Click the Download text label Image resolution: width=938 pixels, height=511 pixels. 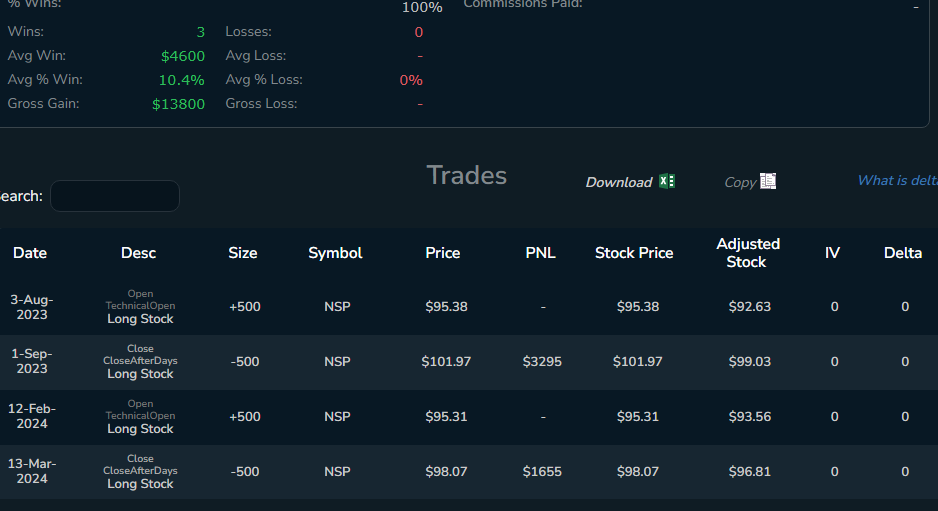point(618,182)
